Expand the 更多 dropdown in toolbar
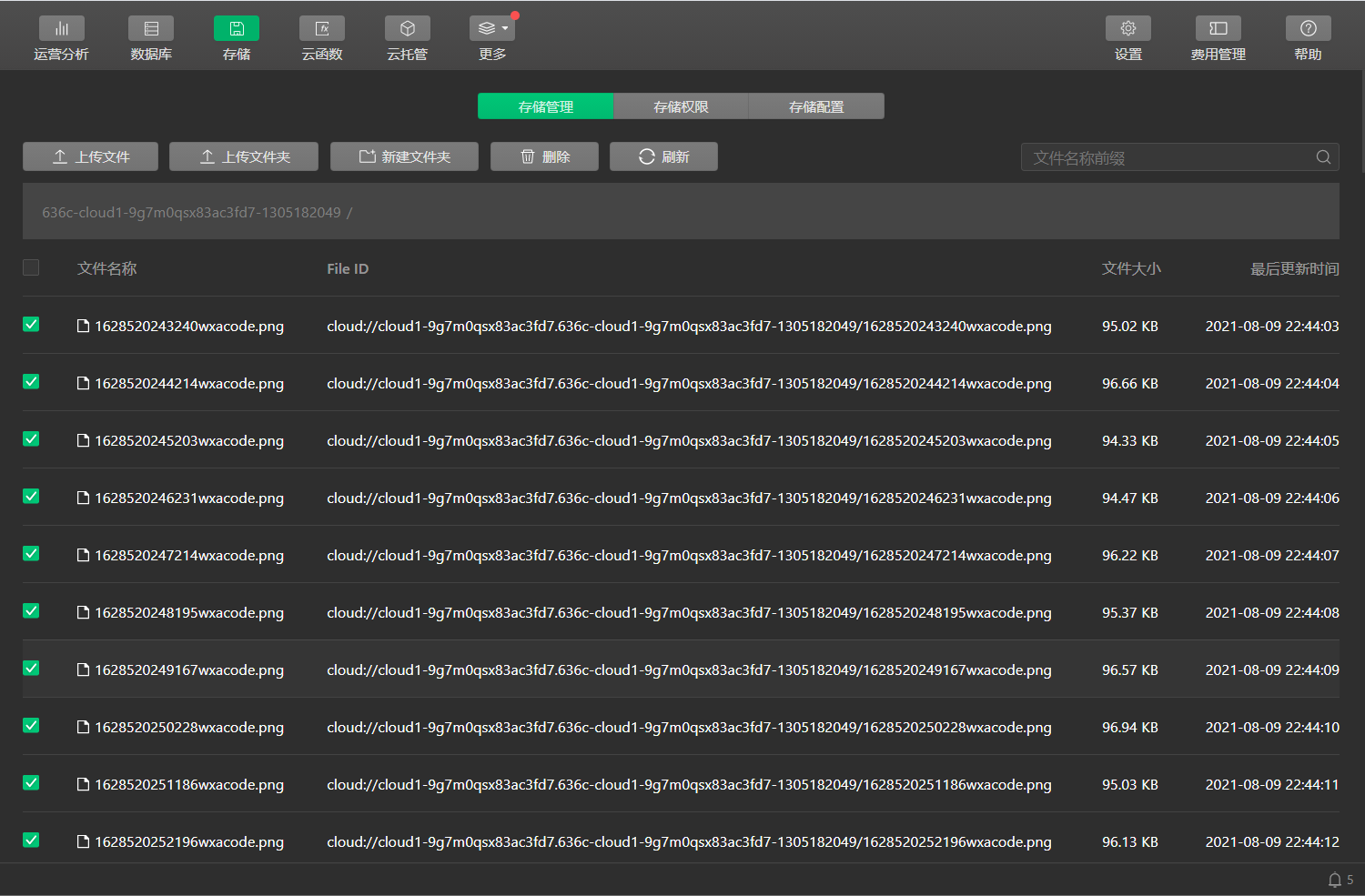The image size is (1365, 896). [x=492, y=28]
